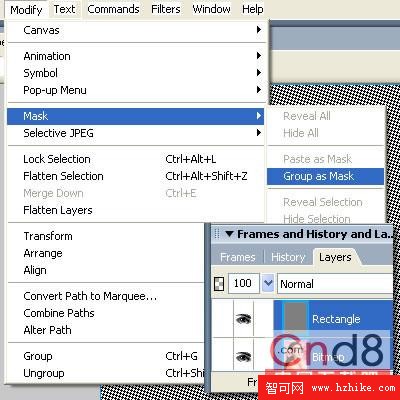Open the Commands menu
400x400 pixels.
click(113, 9)
